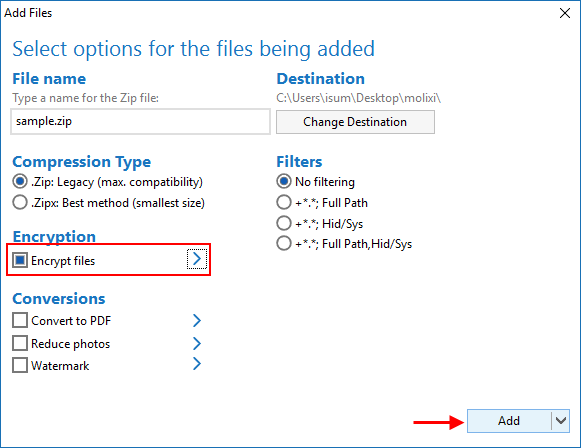Open Convert to PDF options chevron
Image resolution: width=581 pixels, height=448 pixels.
(197, 321)
